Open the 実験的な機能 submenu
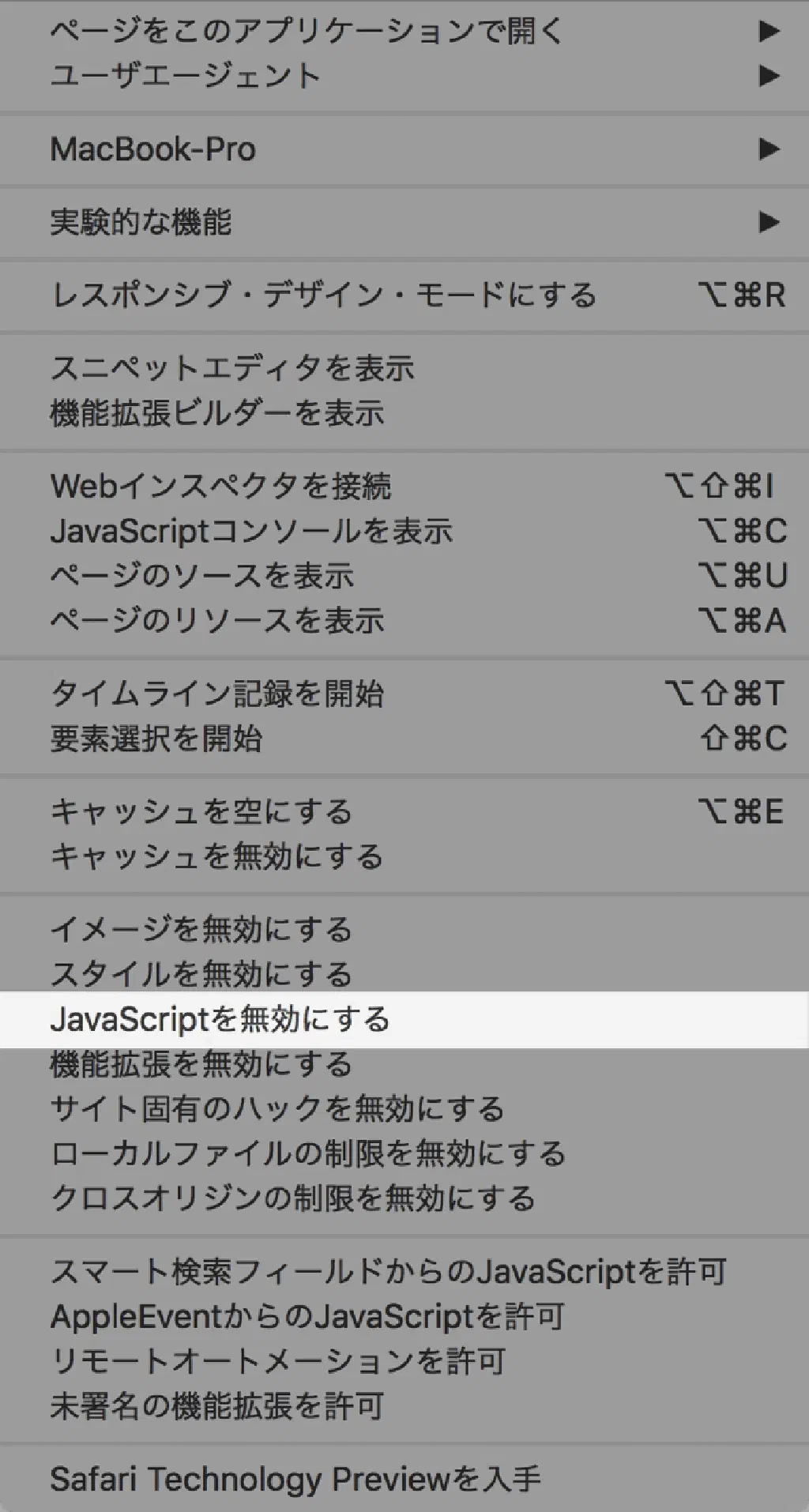 (141, 223)
